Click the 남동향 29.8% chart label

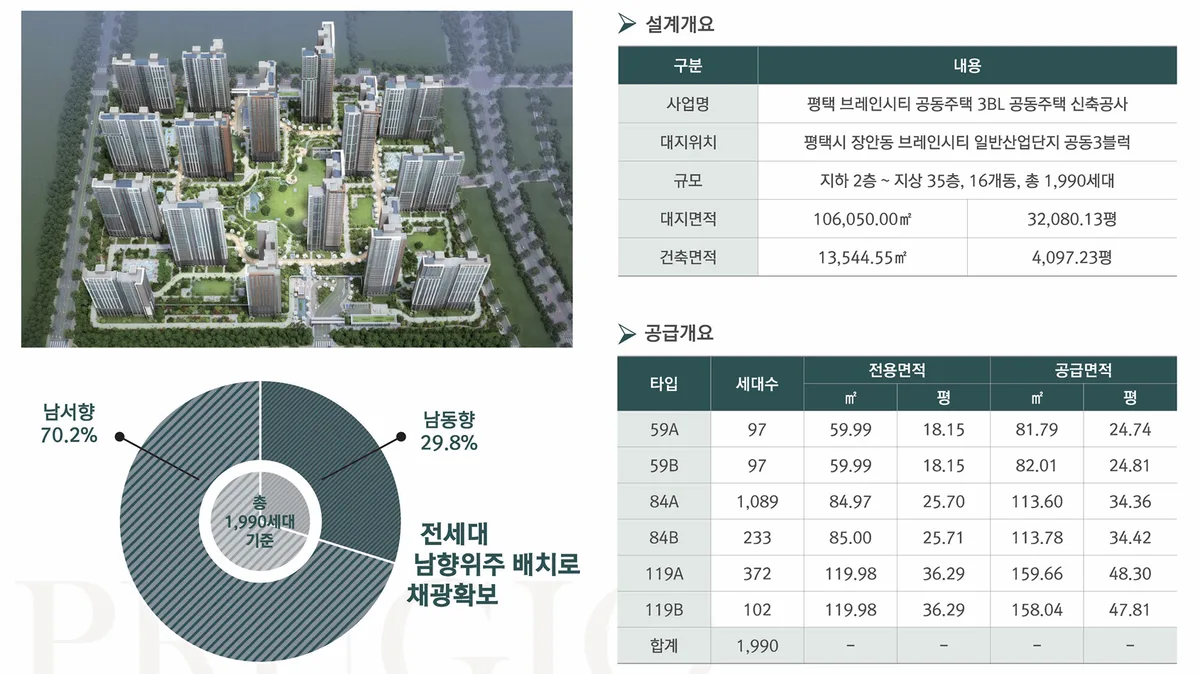click(x=448, y=431)
